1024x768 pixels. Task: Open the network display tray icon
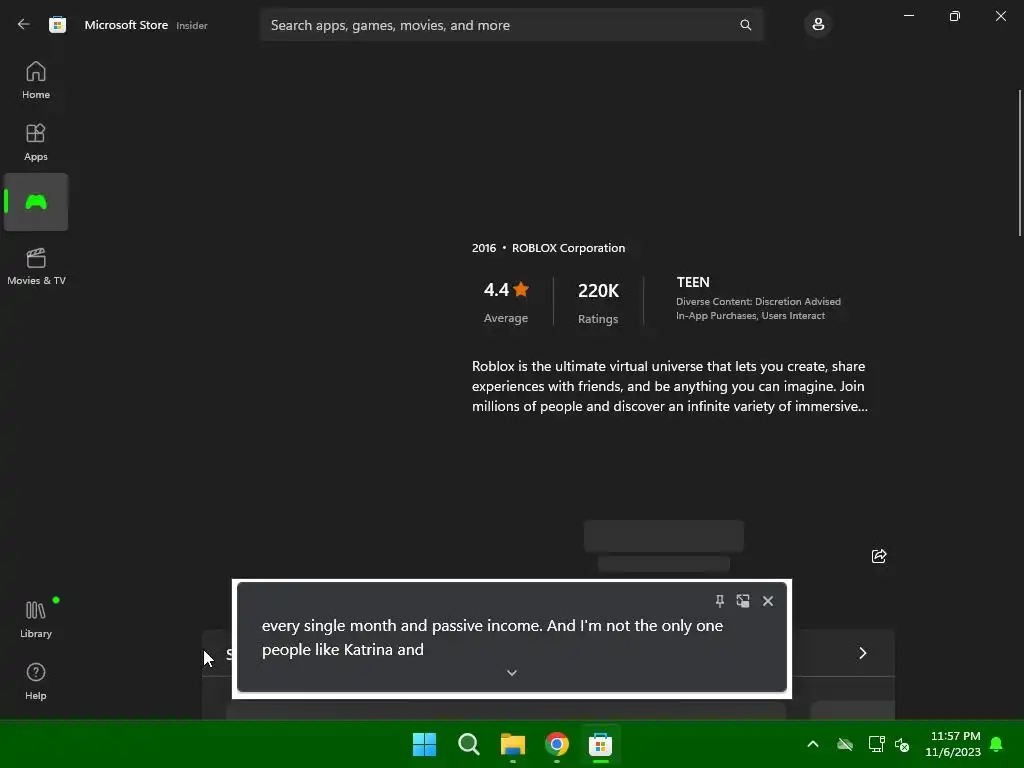(876, 744)
